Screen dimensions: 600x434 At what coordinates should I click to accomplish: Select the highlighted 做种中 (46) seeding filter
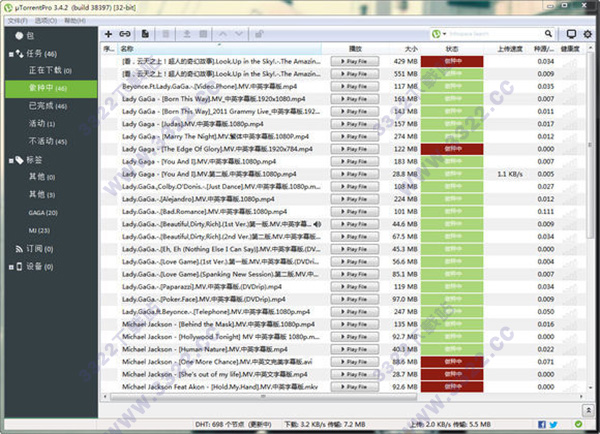[51, 88]
